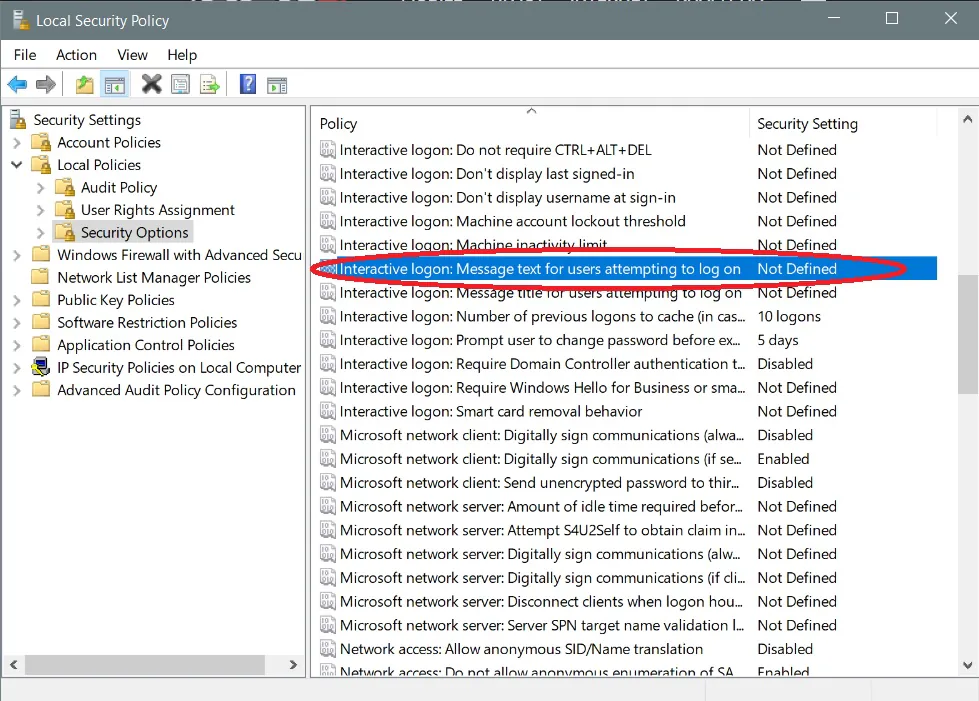
Task: Toggle Show/Hide Console Tree icon
Action: pos(115,85)
